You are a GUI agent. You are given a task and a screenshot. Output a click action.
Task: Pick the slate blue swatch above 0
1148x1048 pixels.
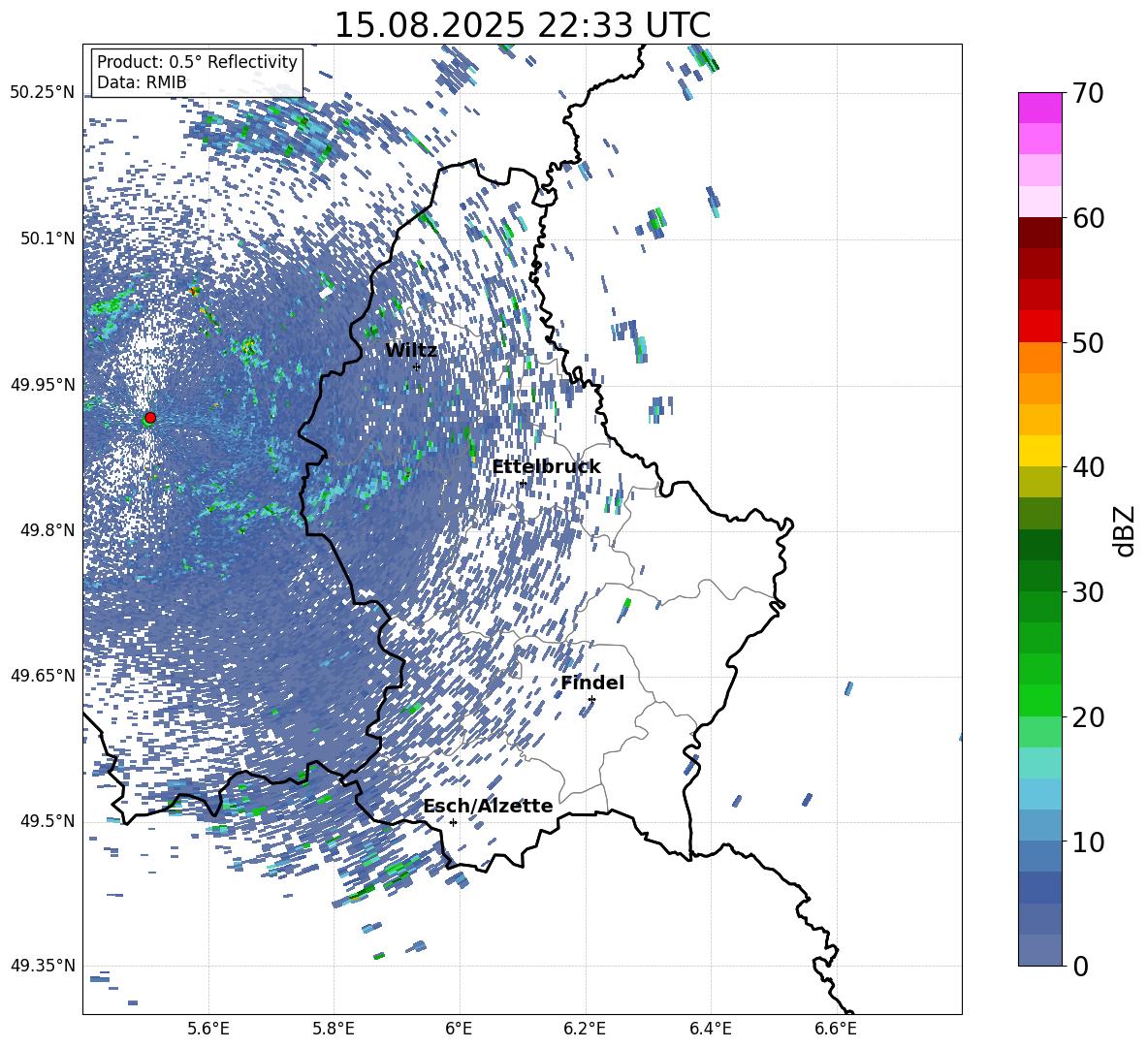click(x=1040, y=950)
